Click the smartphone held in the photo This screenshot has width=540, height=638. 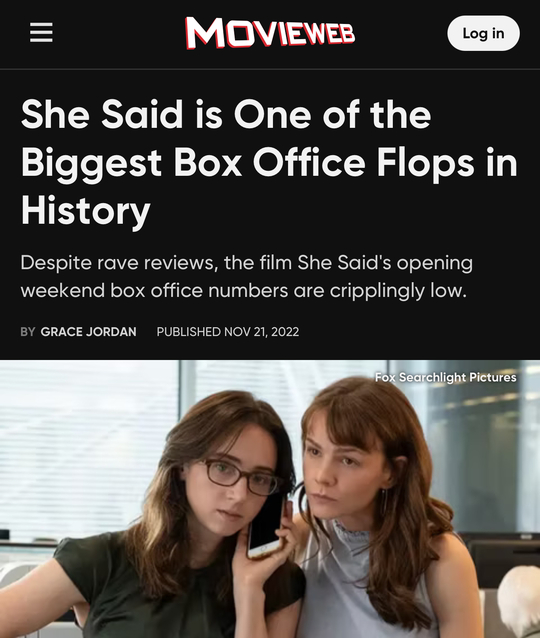[x=267, y=525]
